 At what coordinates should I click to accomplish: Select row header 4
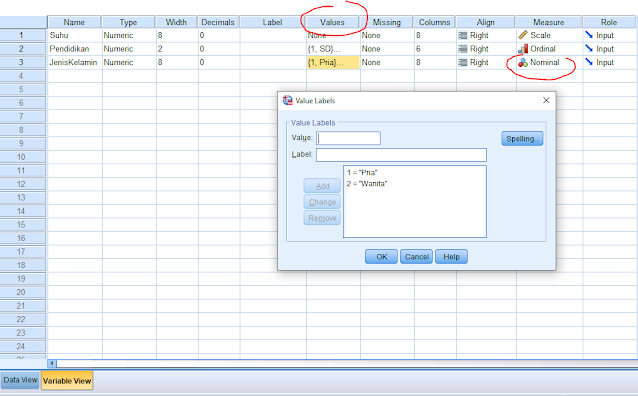coord(23,76)
